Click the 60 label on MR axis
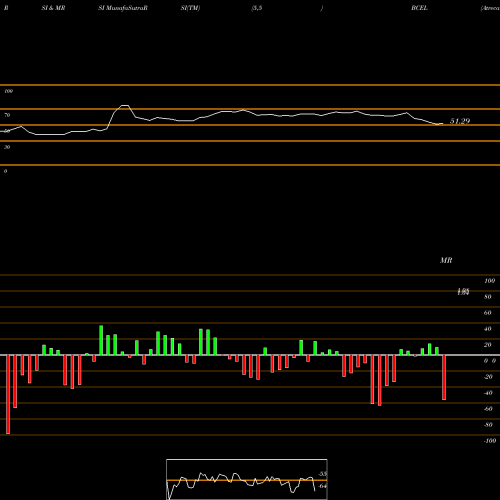 point(488,313)
